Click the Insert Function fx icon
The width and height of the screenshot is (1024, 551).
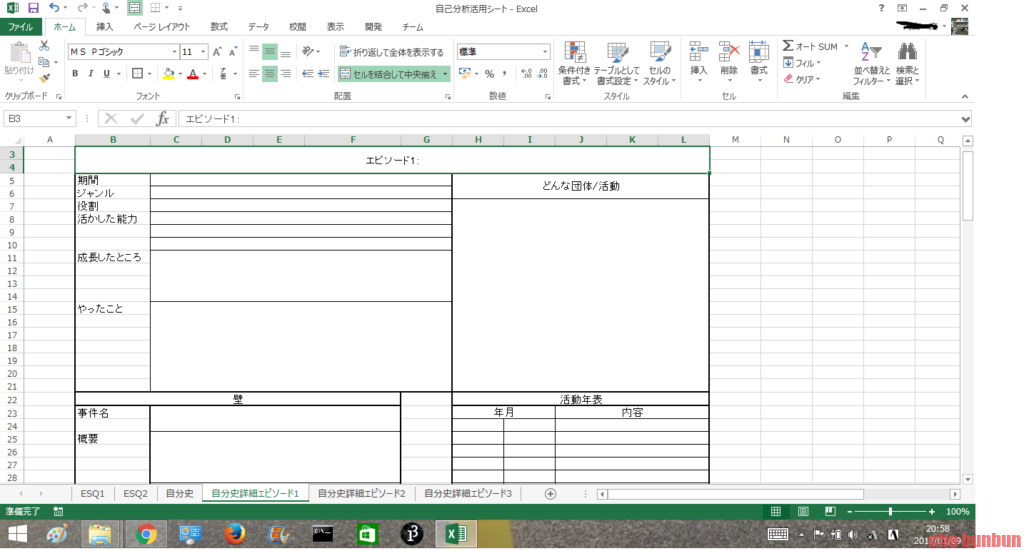[x=163, y=119]
